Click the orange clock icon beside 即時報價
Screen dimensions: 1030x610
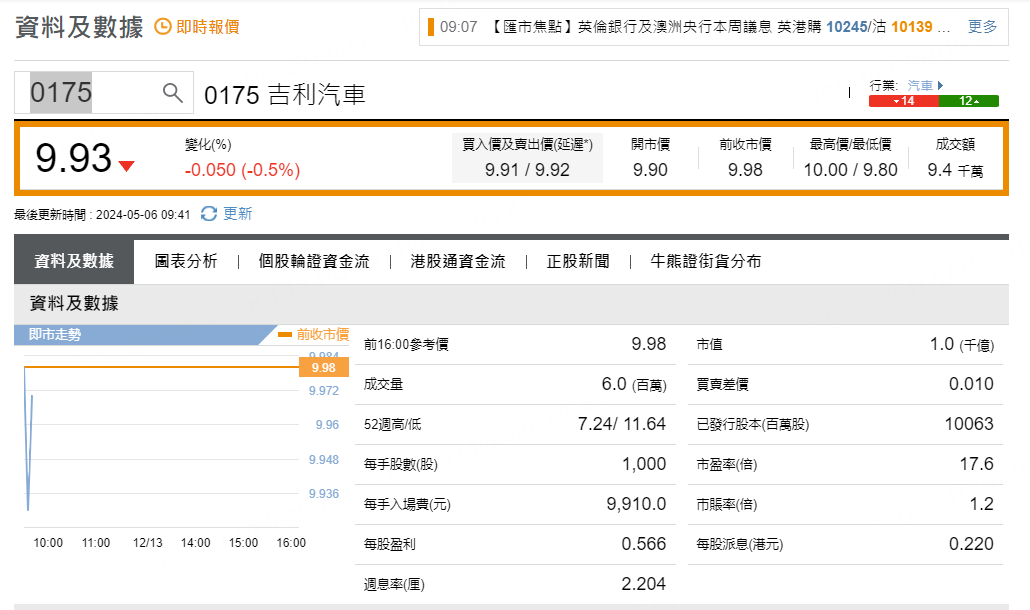(x=163, y=27)
